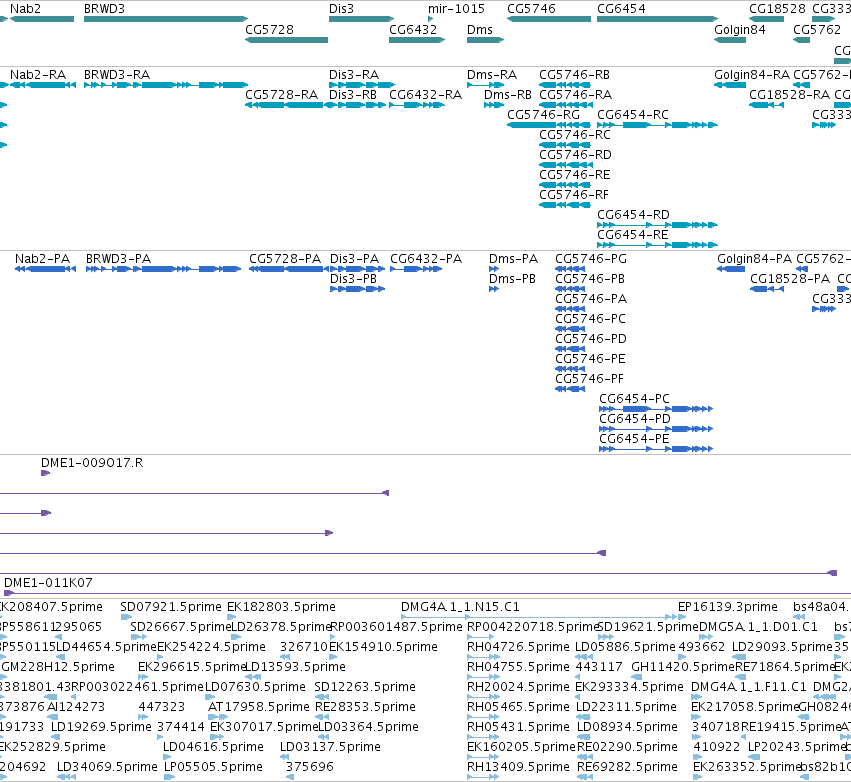Open the Dis3-RA transcript label
Image resolution: width=851 pixels, height=782 pixels.
coord(354,74)
